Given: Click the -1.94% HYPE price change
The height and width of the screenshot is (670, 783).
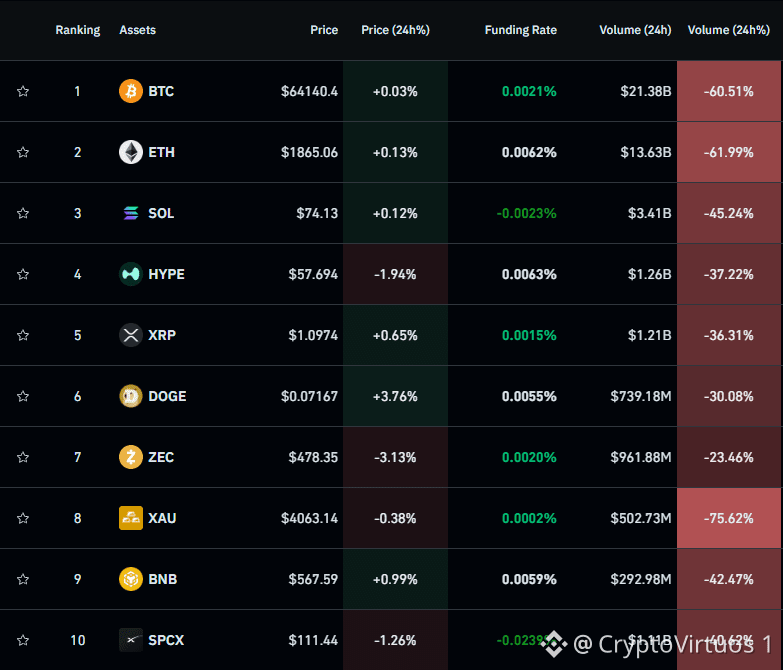Looking at the screenshot, I should [395, 274].
